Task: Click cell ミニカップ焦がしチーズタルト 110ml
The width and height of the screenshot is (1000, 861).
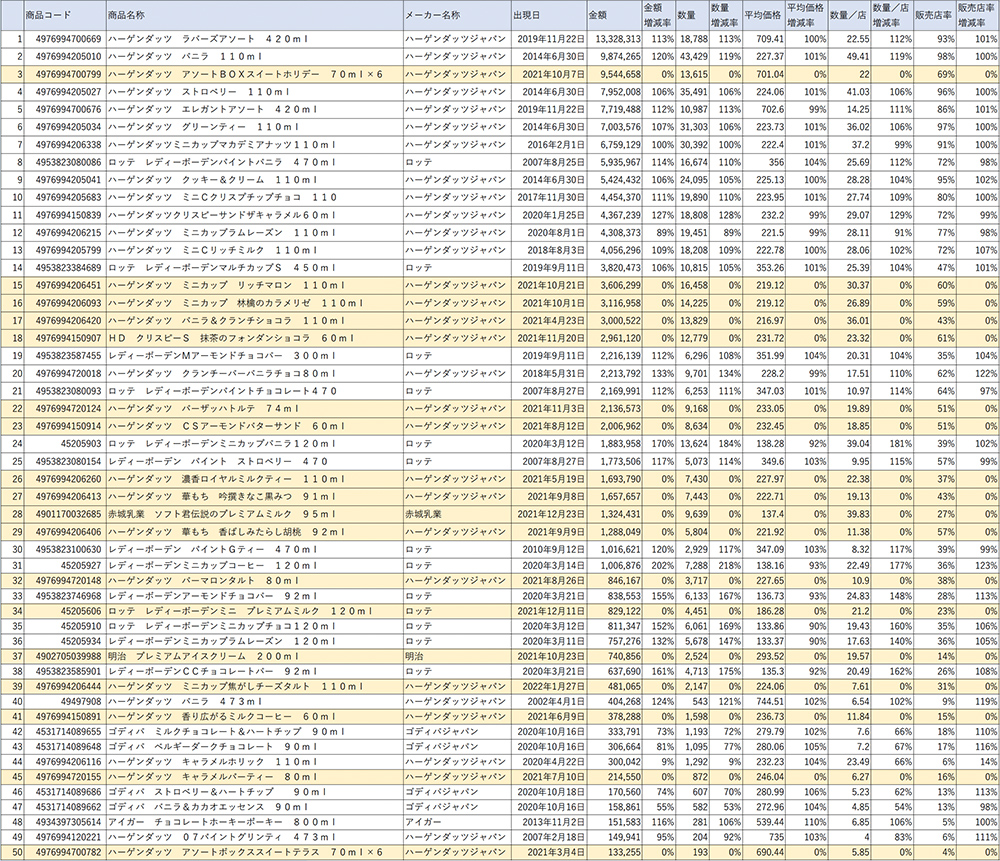Action: (x=254, y=686)
